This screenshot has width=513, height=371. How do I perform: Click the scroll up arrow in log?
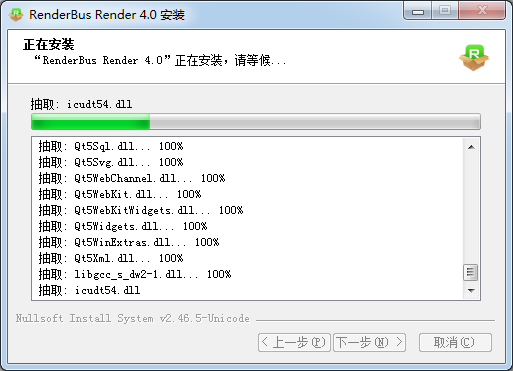click(x=471, y=147)
